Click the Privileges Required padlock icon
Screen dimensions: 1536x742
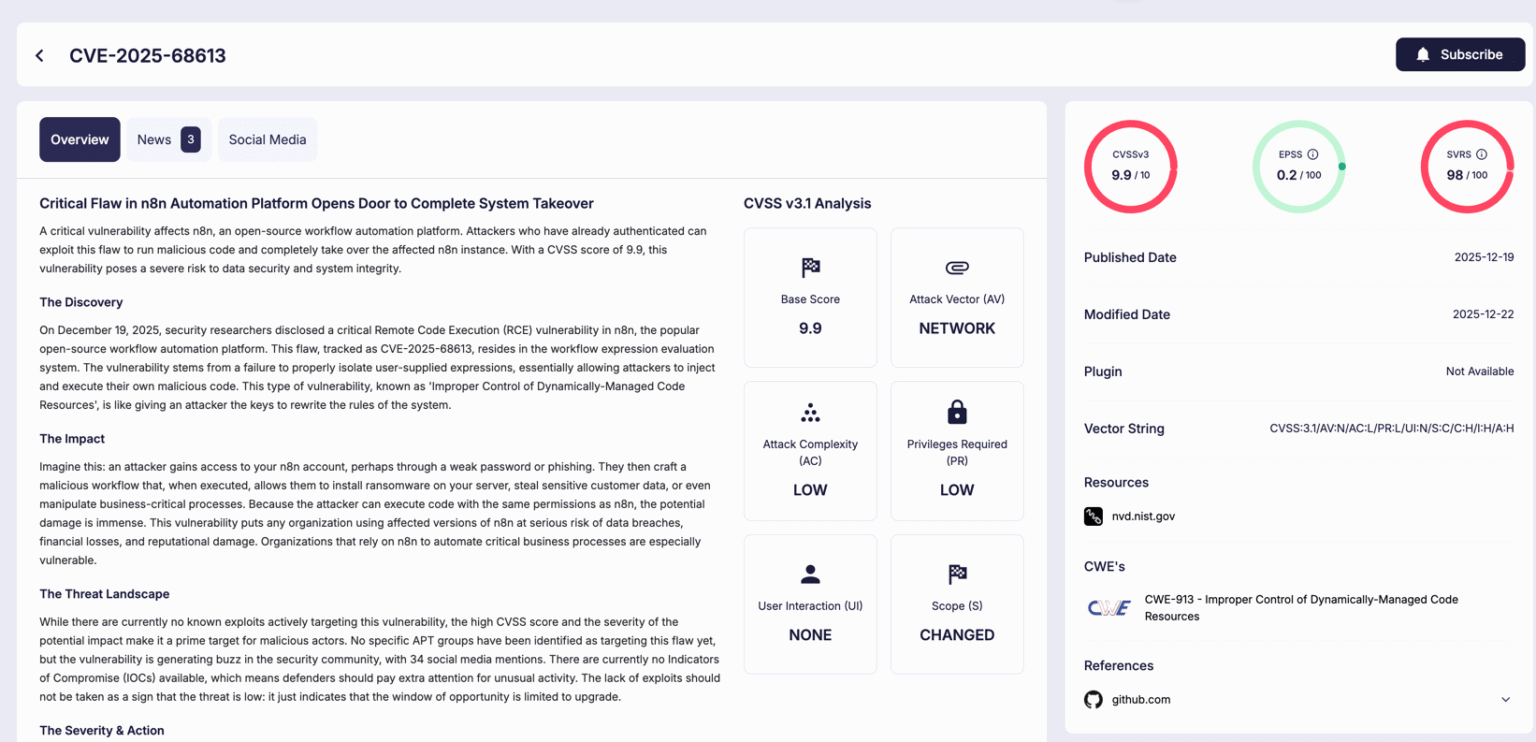coord(956,411)
